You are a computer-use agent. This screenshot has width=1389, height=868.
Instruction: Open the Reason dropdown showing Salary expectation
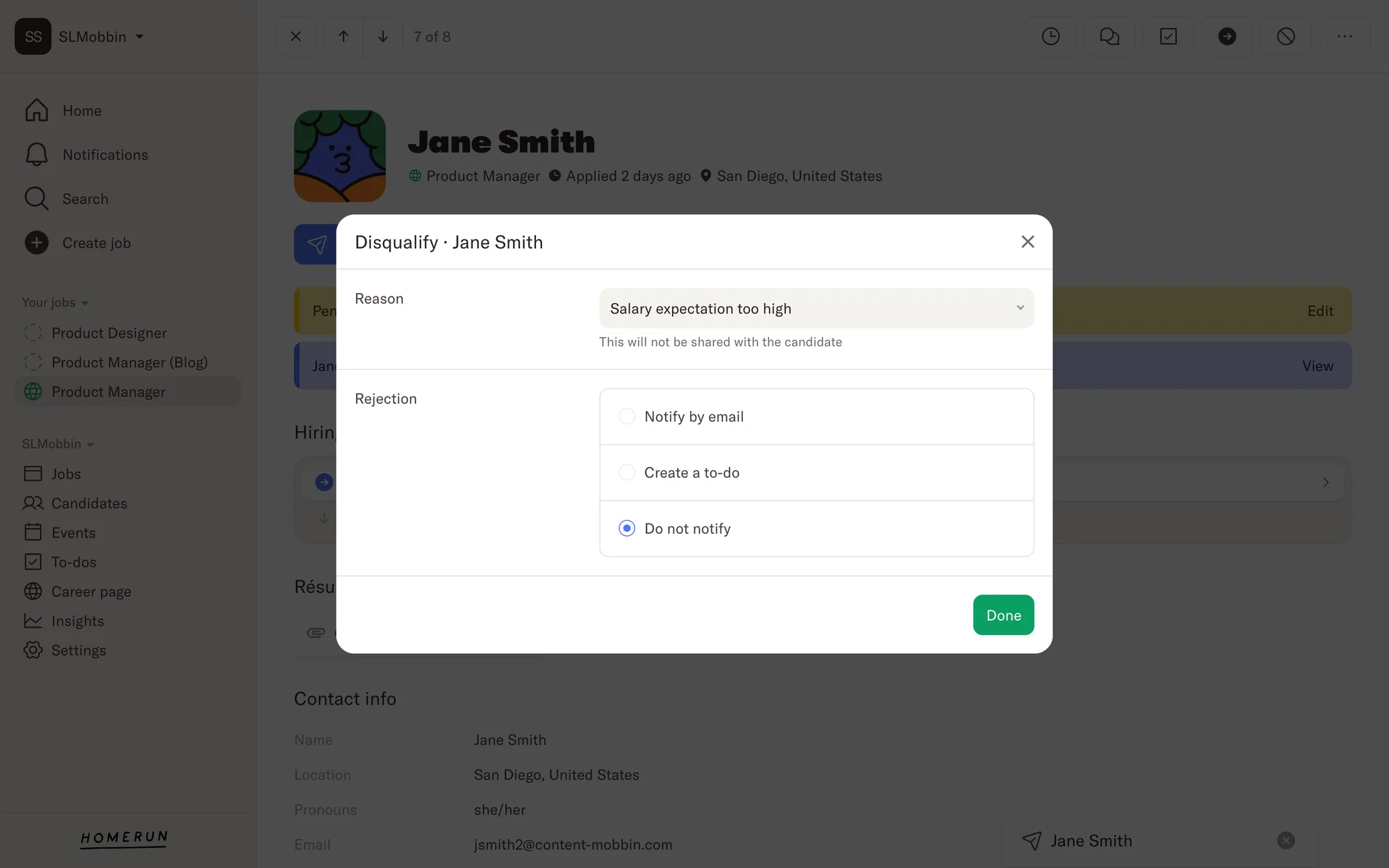(x=816, y=308)
